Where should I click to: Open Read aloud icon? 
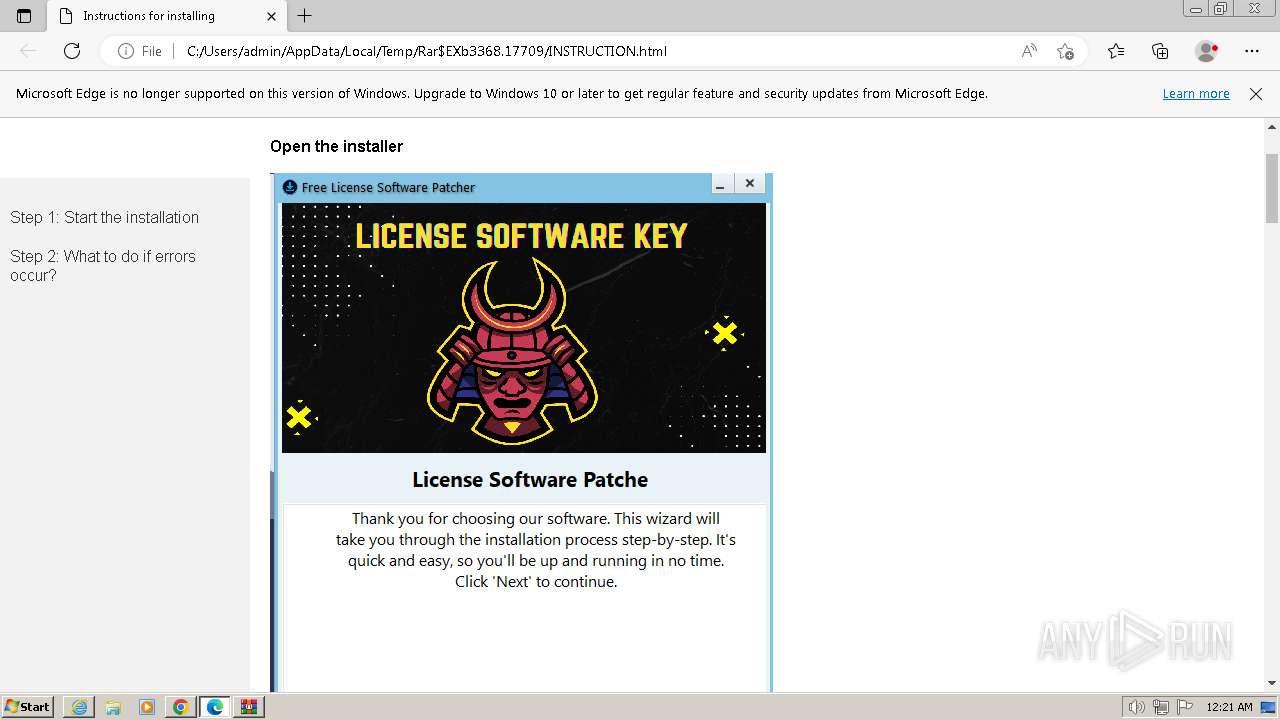(1029, 51)
